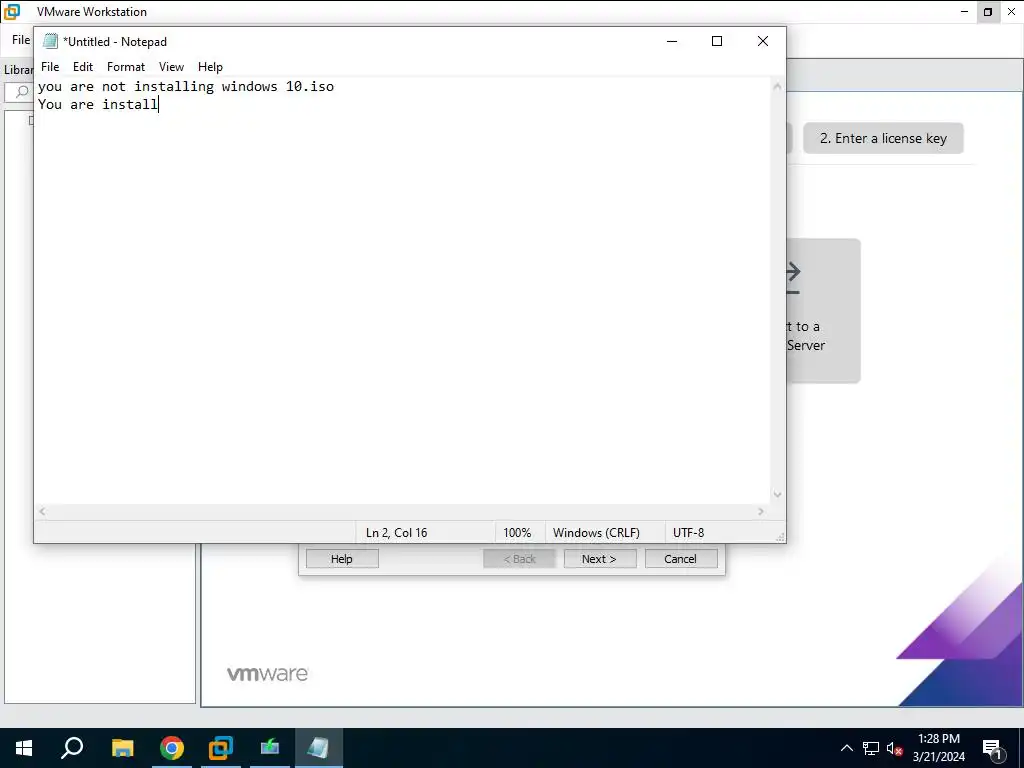
Task: Maximize the Notepad window
Action: [x=717, y=41]
